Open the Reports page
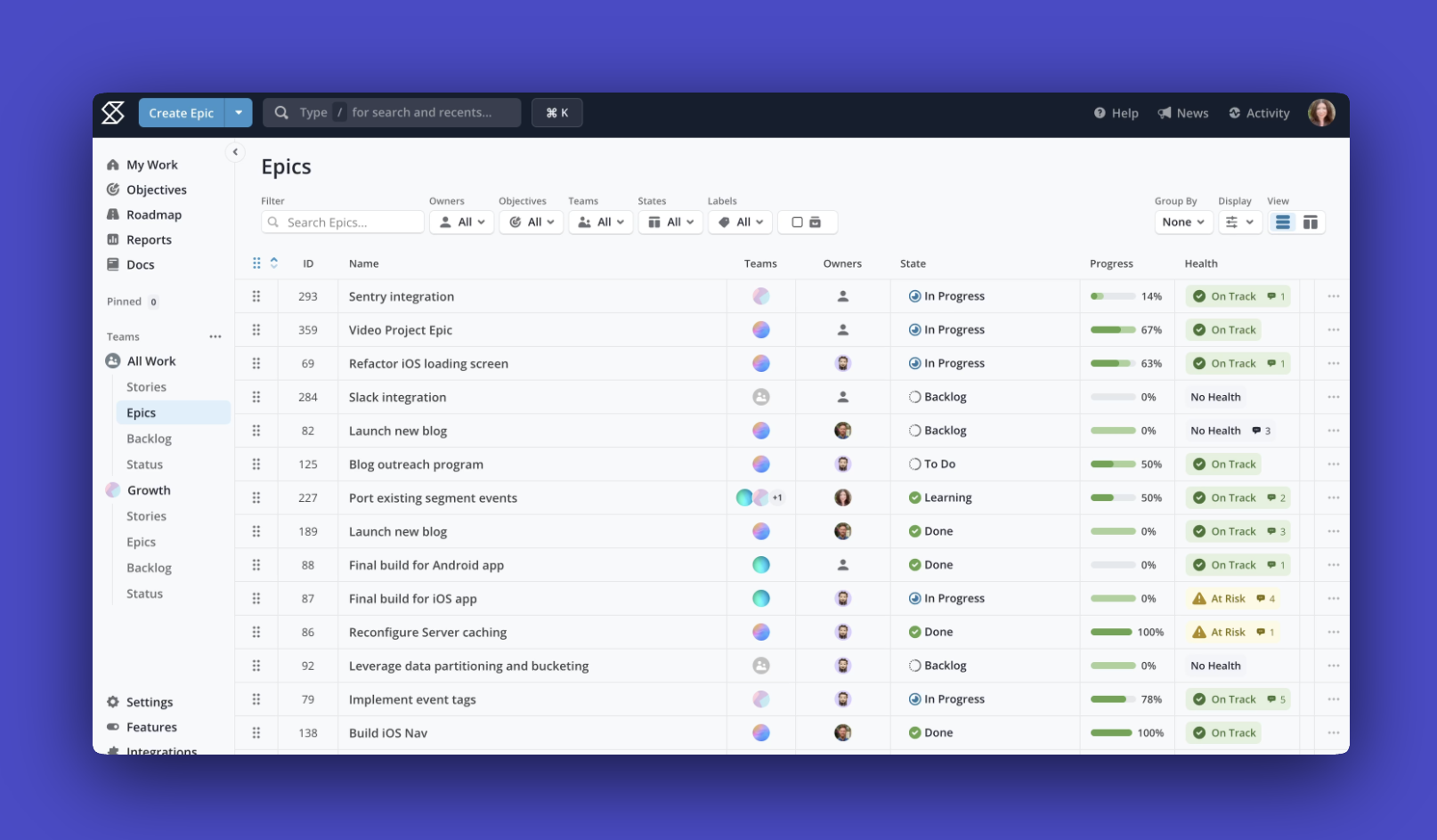 (149, 239)
